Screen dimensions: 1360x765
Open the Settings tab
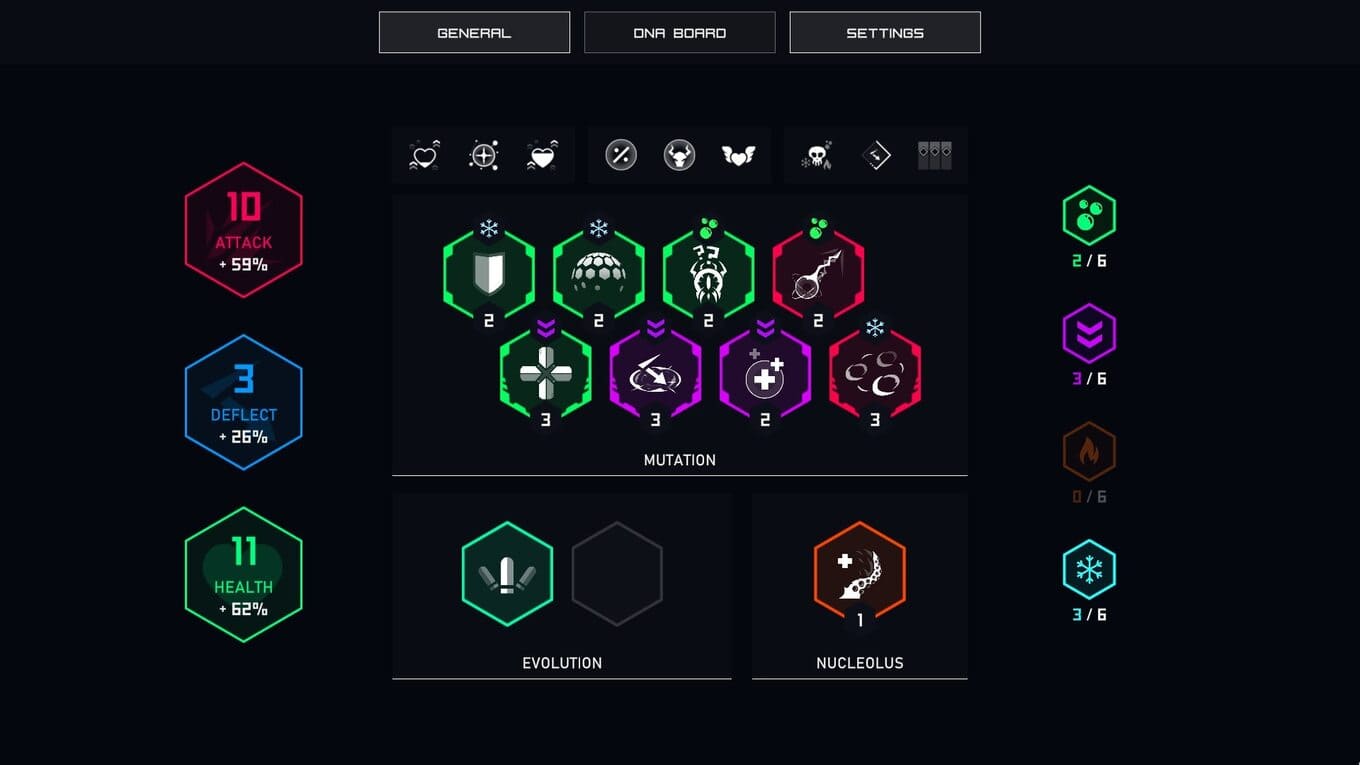(x=885, y=32)
